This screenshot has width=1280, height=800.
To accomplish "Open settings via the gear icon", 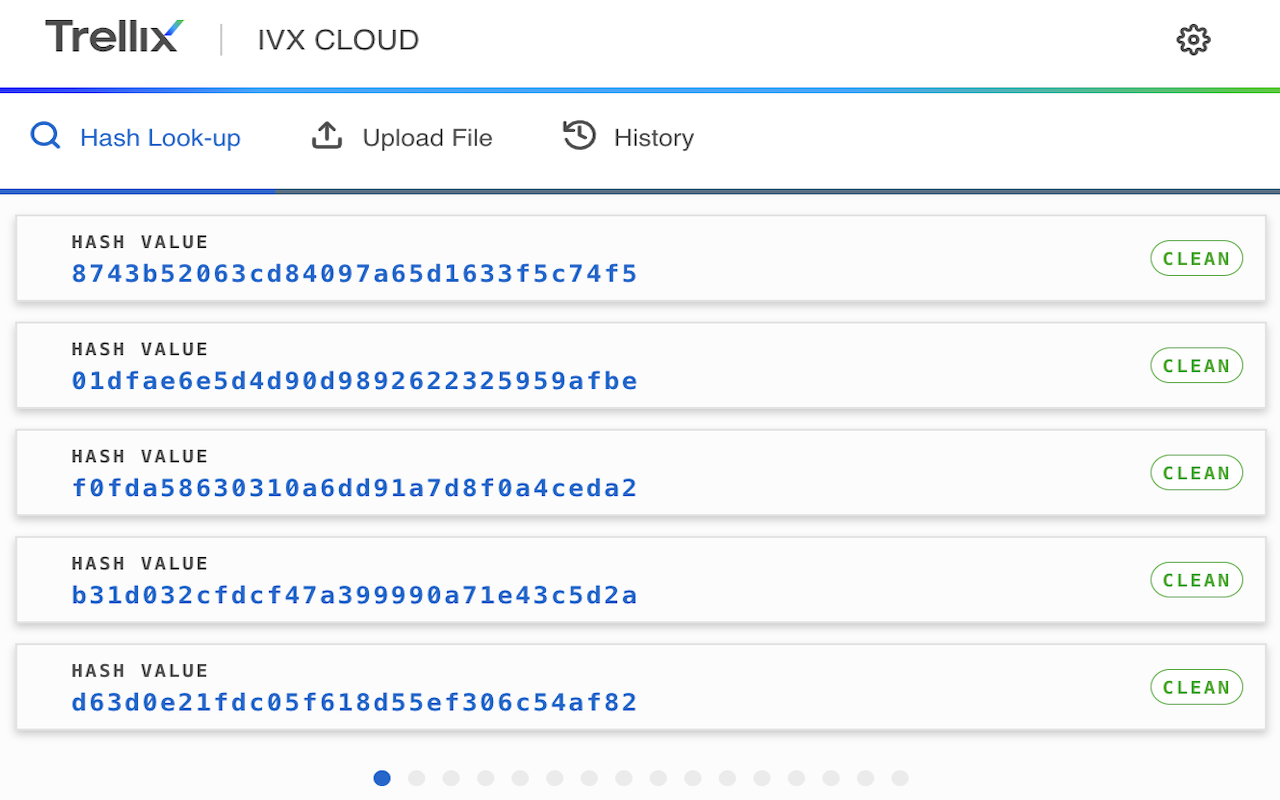I will 1193,40.
